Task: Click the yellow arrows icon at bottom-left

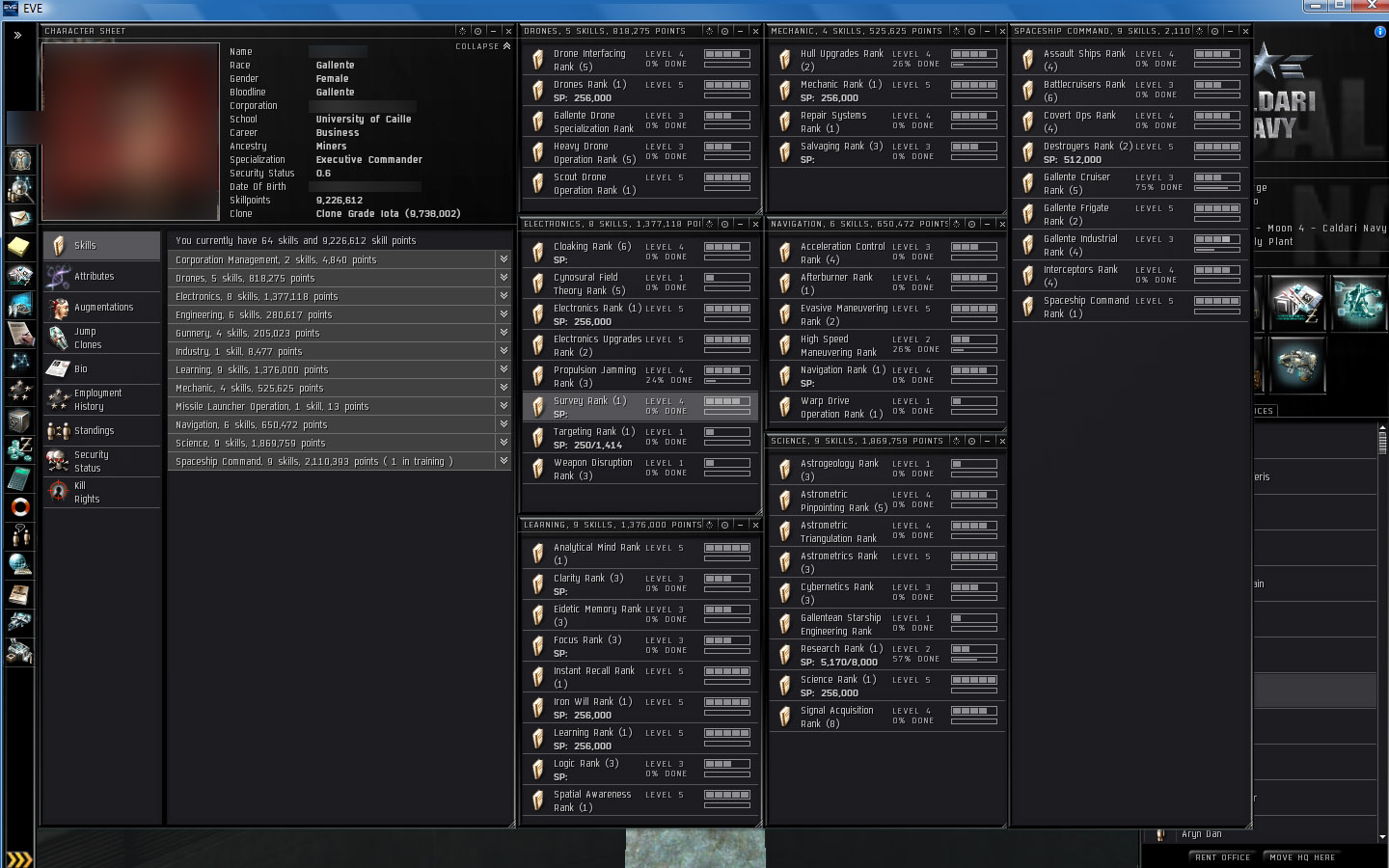Action: (19, 858)
